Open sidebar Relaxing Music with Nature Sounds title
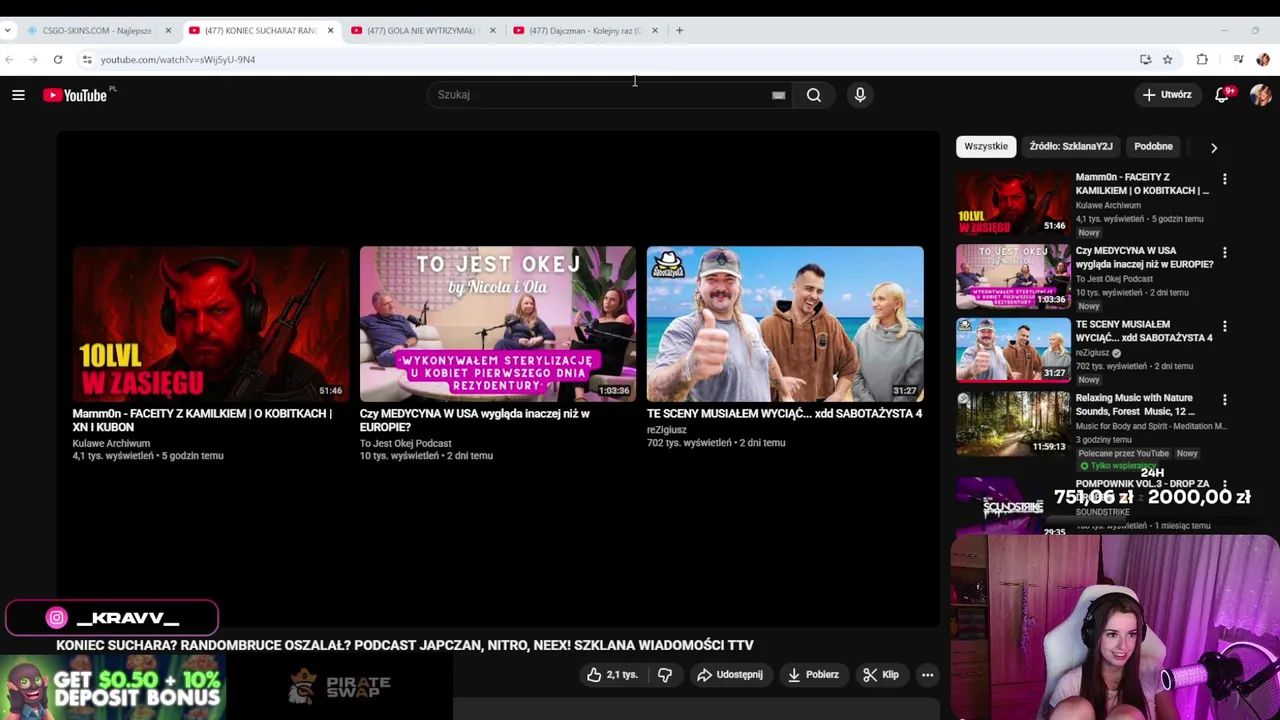Viewport: 1280px width, 720px height. (x=1135, y=405)
